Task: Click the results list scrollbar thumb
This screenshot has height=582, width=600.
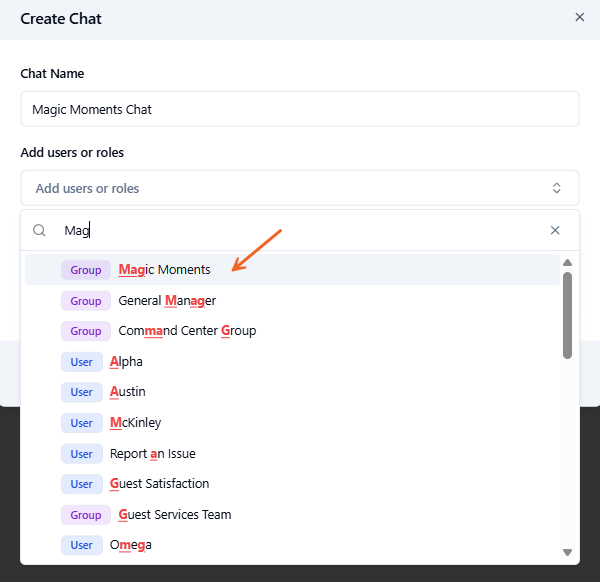Action: pos(567,315)
